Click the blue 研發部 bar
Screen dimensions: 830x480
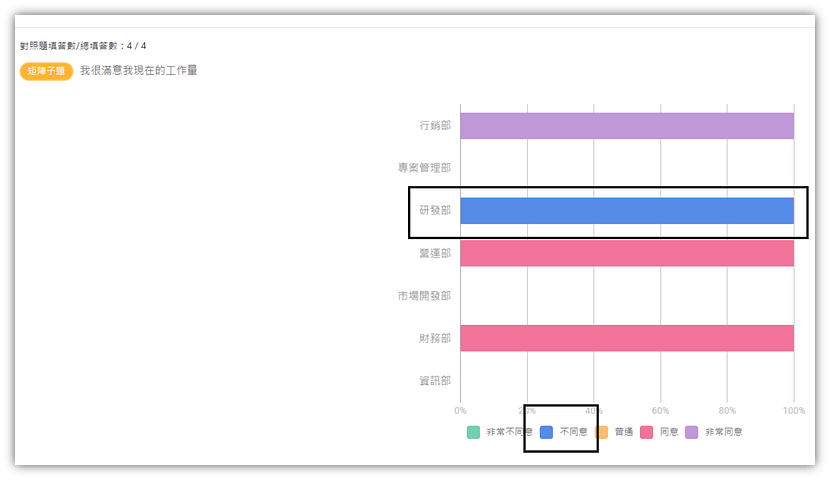627,211
